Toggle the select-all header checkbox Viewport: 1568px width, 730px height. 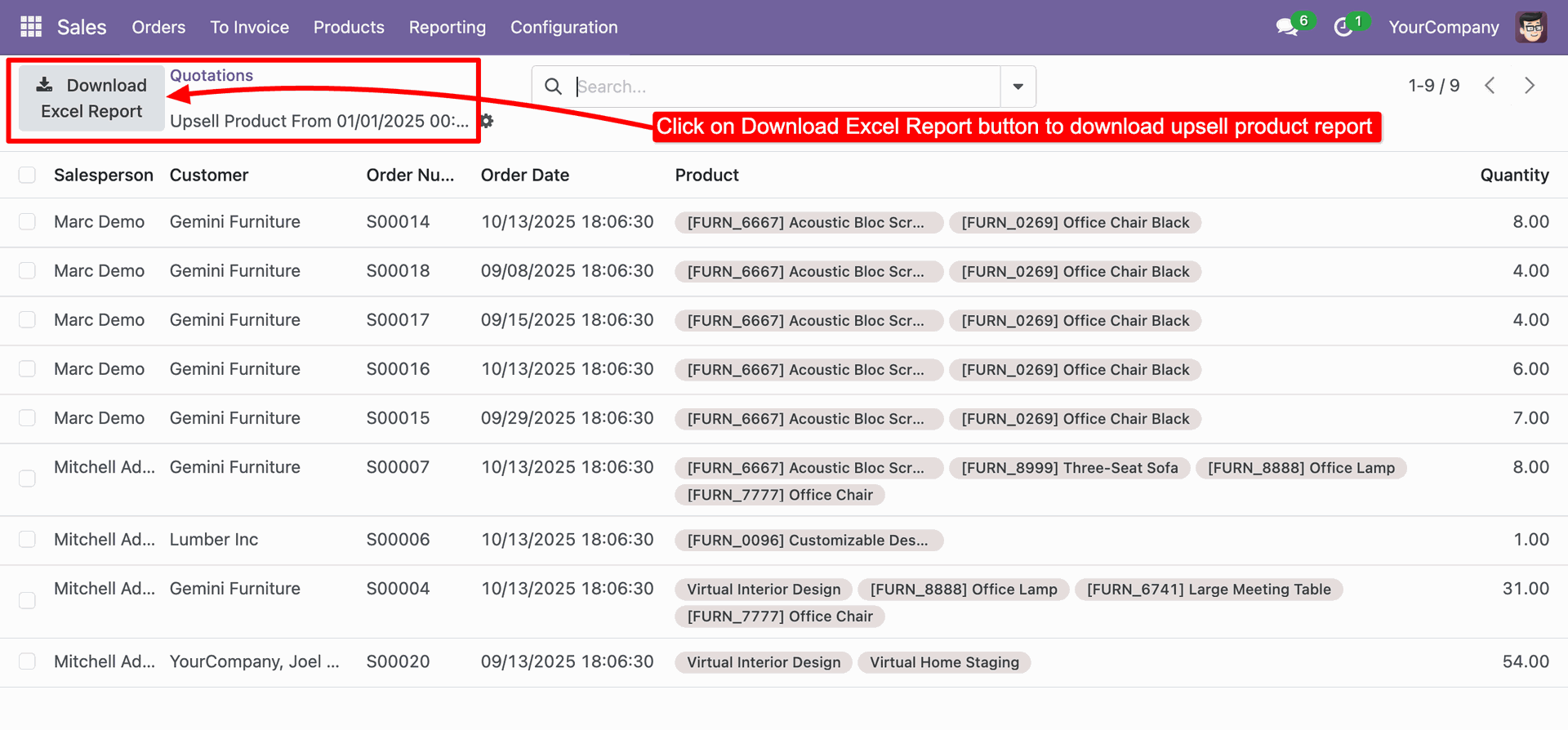(27, 175)
